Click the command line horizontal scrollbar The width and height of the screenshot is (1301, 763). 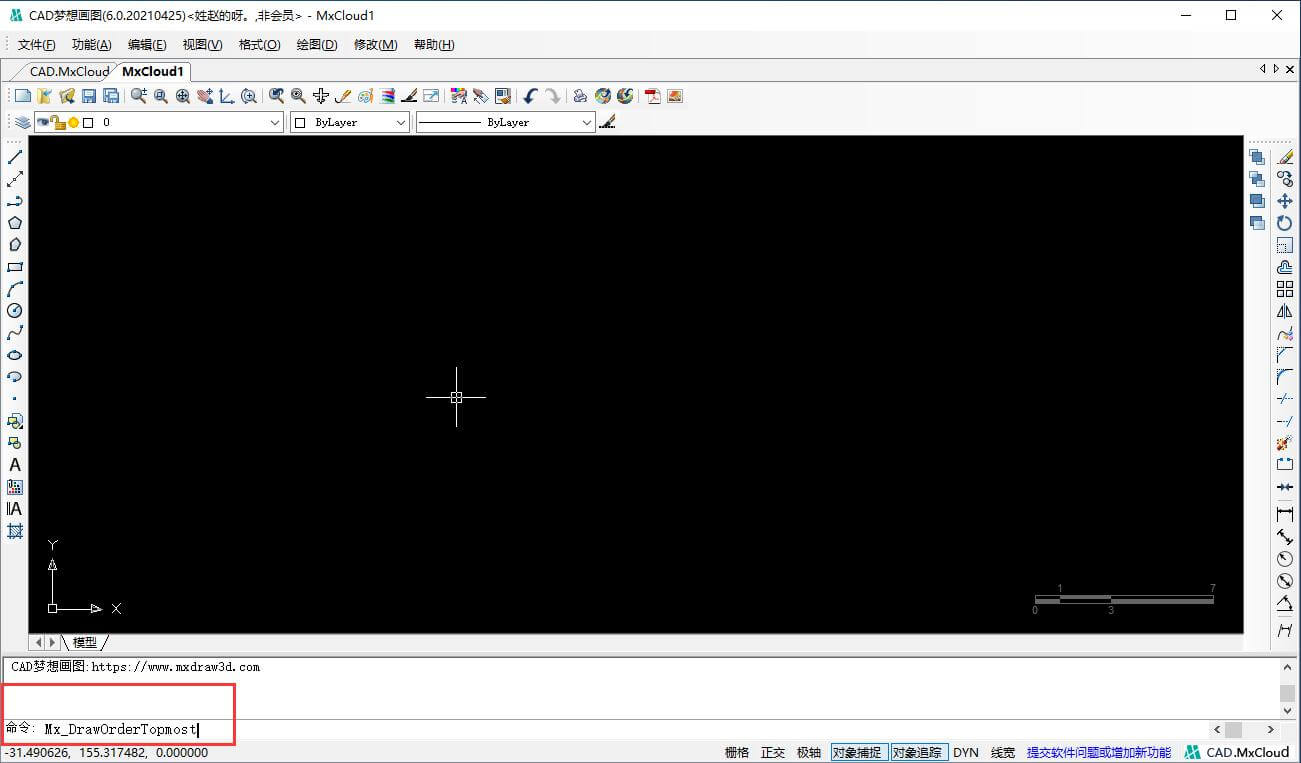[1245, 730]
